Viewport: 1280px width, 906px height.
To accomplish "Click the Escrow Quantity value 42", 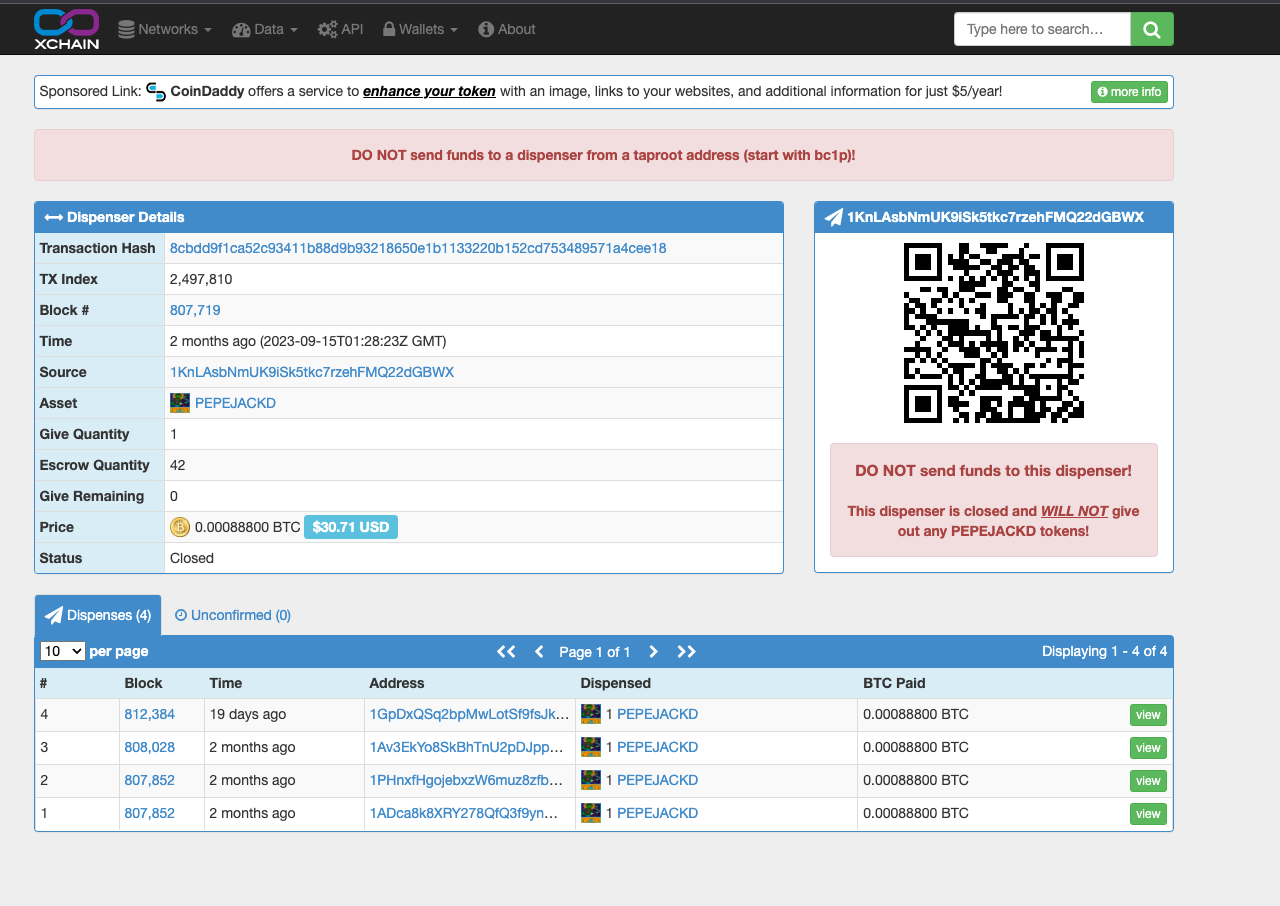I will tap(178, 465).
